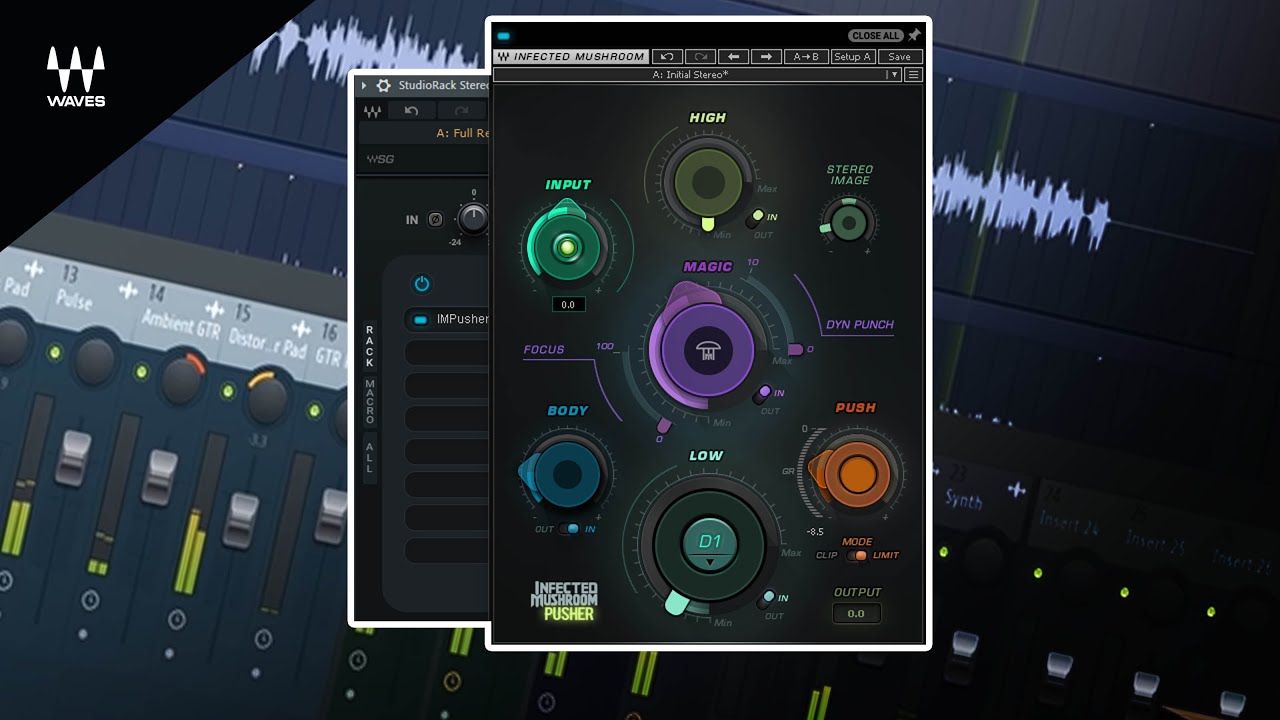The height and width of the screenshot is (720, 1280).
Task: Pin the Pusher plugin window
Action: point(914,35)
